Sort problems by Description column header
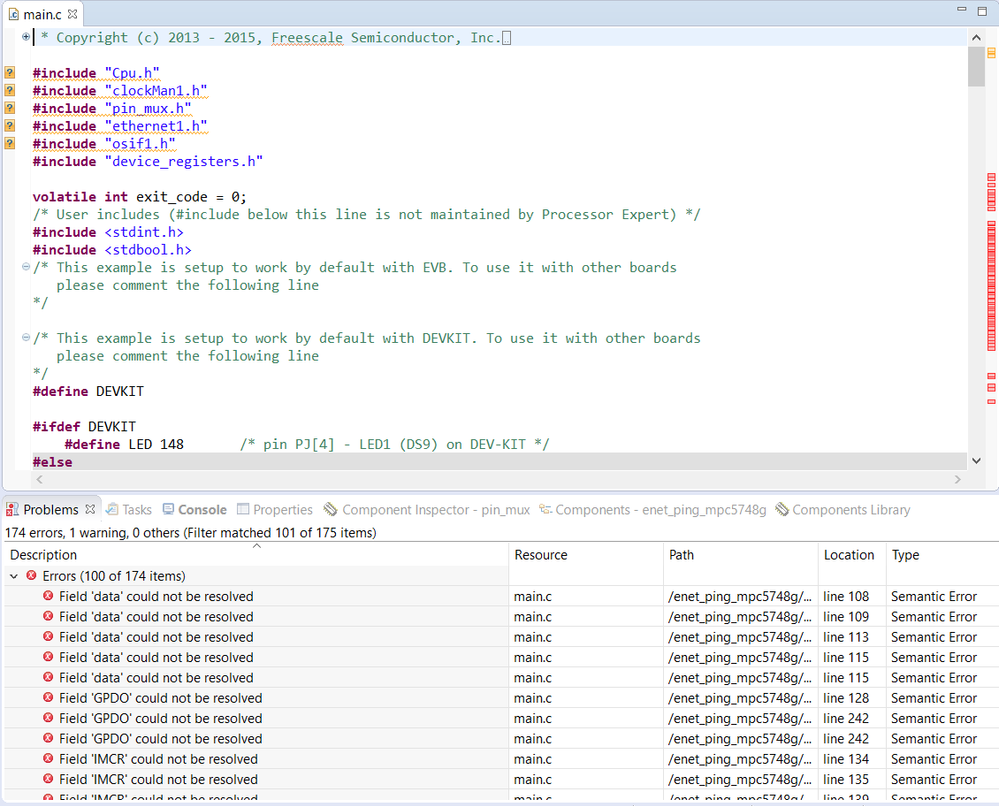The image size is (999, 806). (x=257, y=554)
